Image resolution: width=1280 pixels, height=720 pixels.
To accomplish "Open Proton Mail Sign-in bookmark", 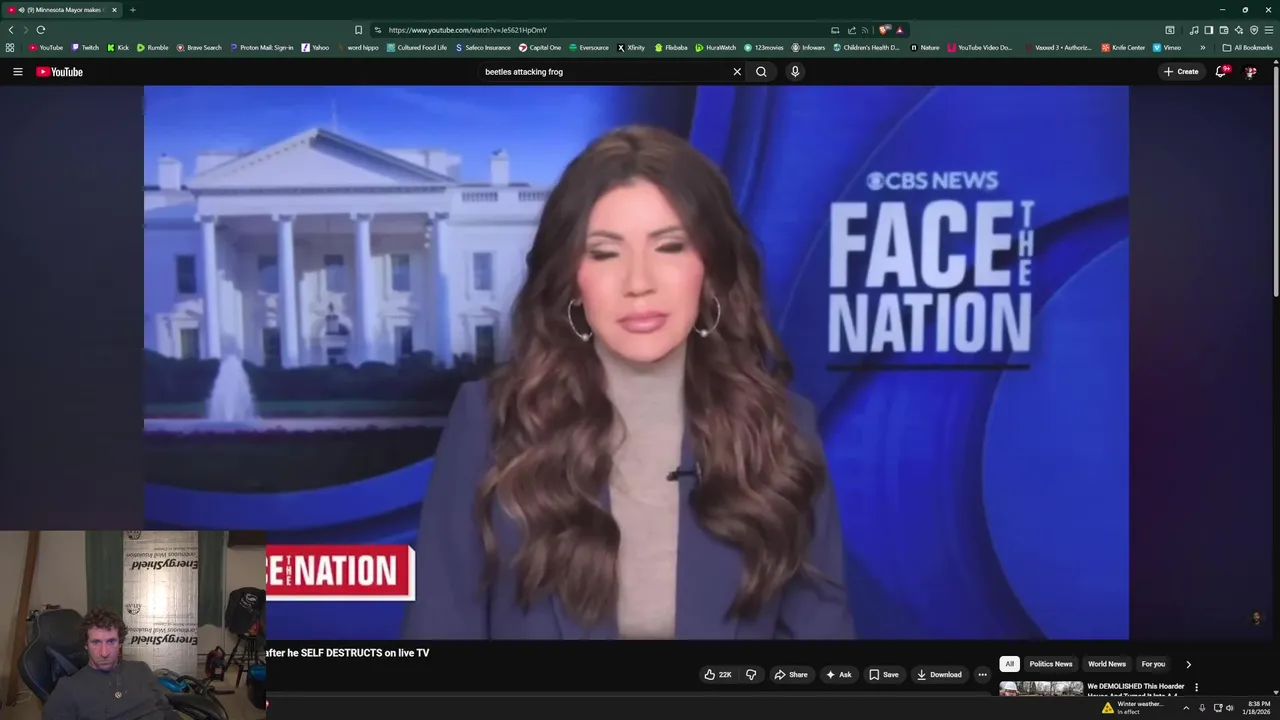I will point(262,47).
